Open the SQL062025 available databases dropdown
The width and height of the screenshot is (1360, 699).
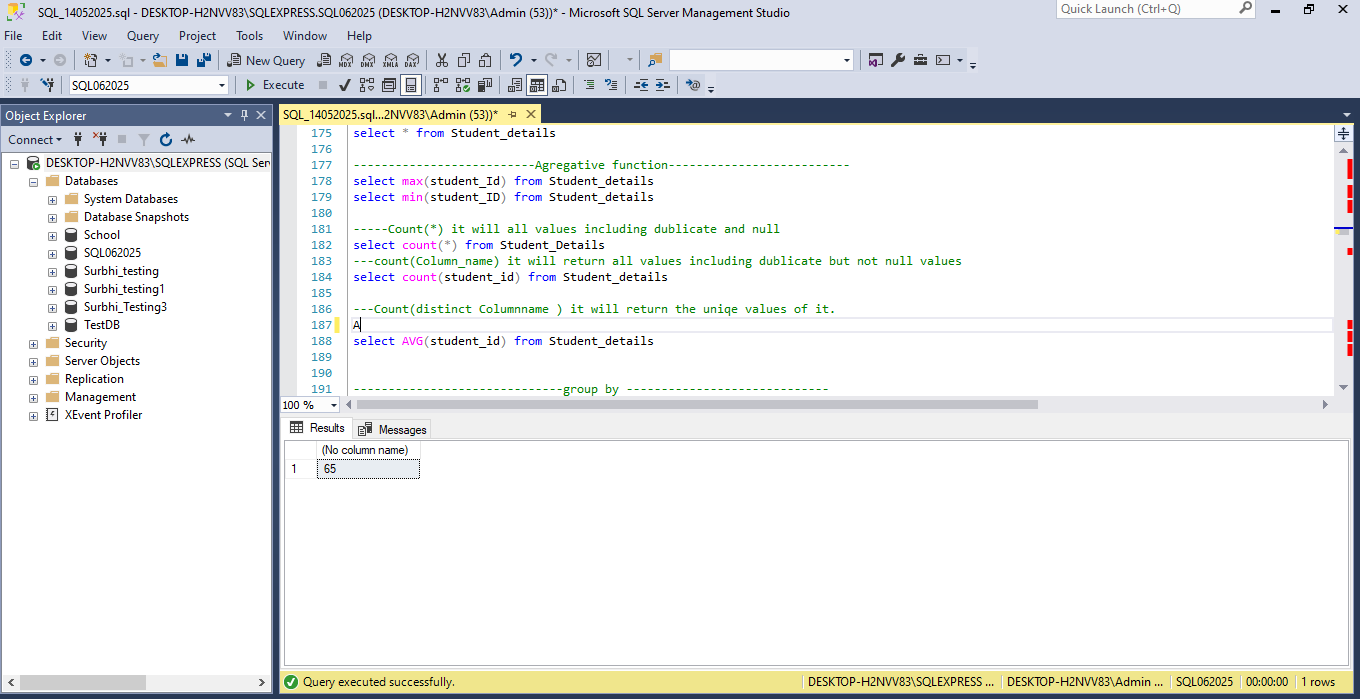(x=222, y=86)
